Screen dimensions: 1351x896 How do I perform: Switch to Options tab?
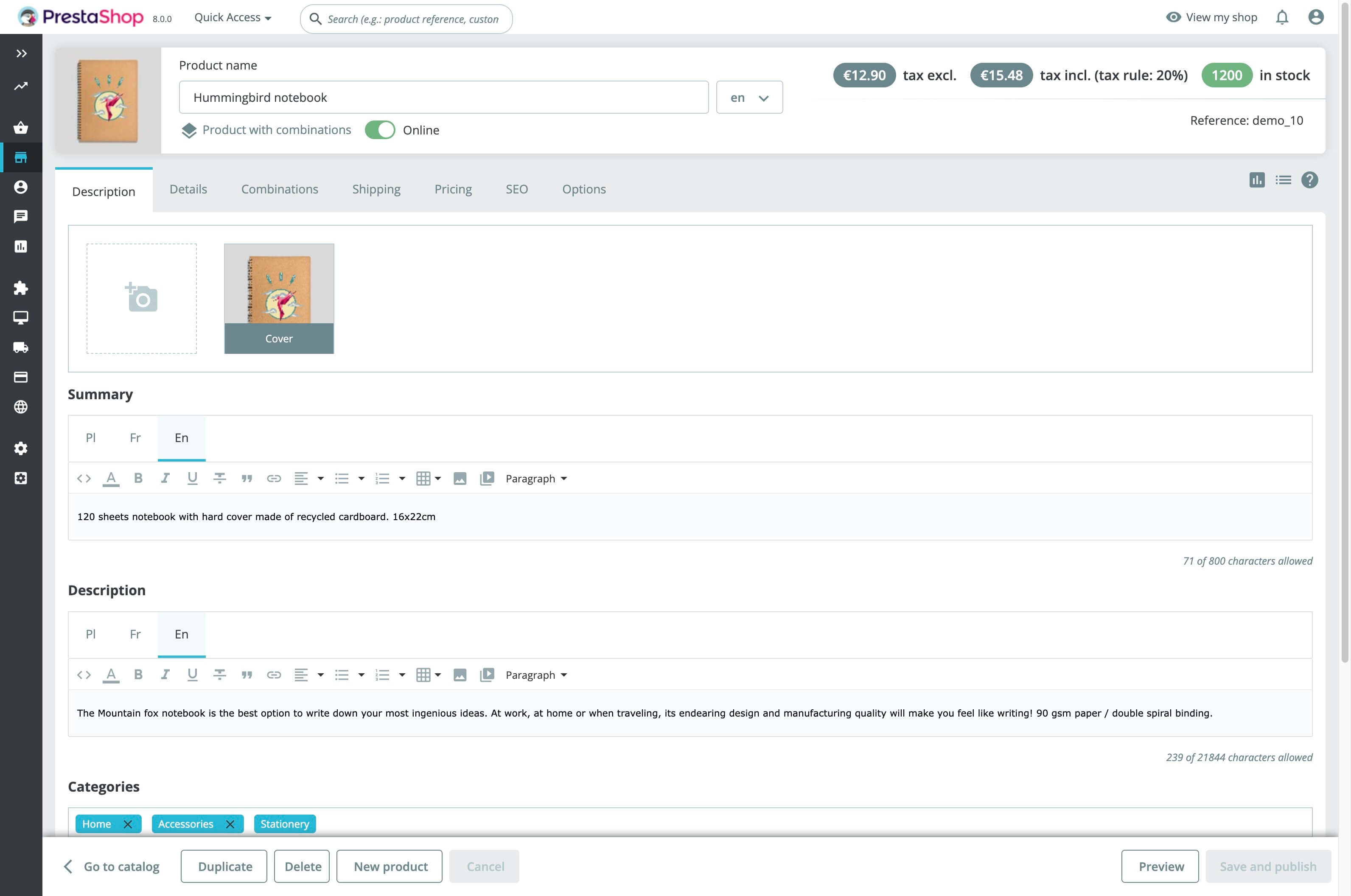(584, 189)
